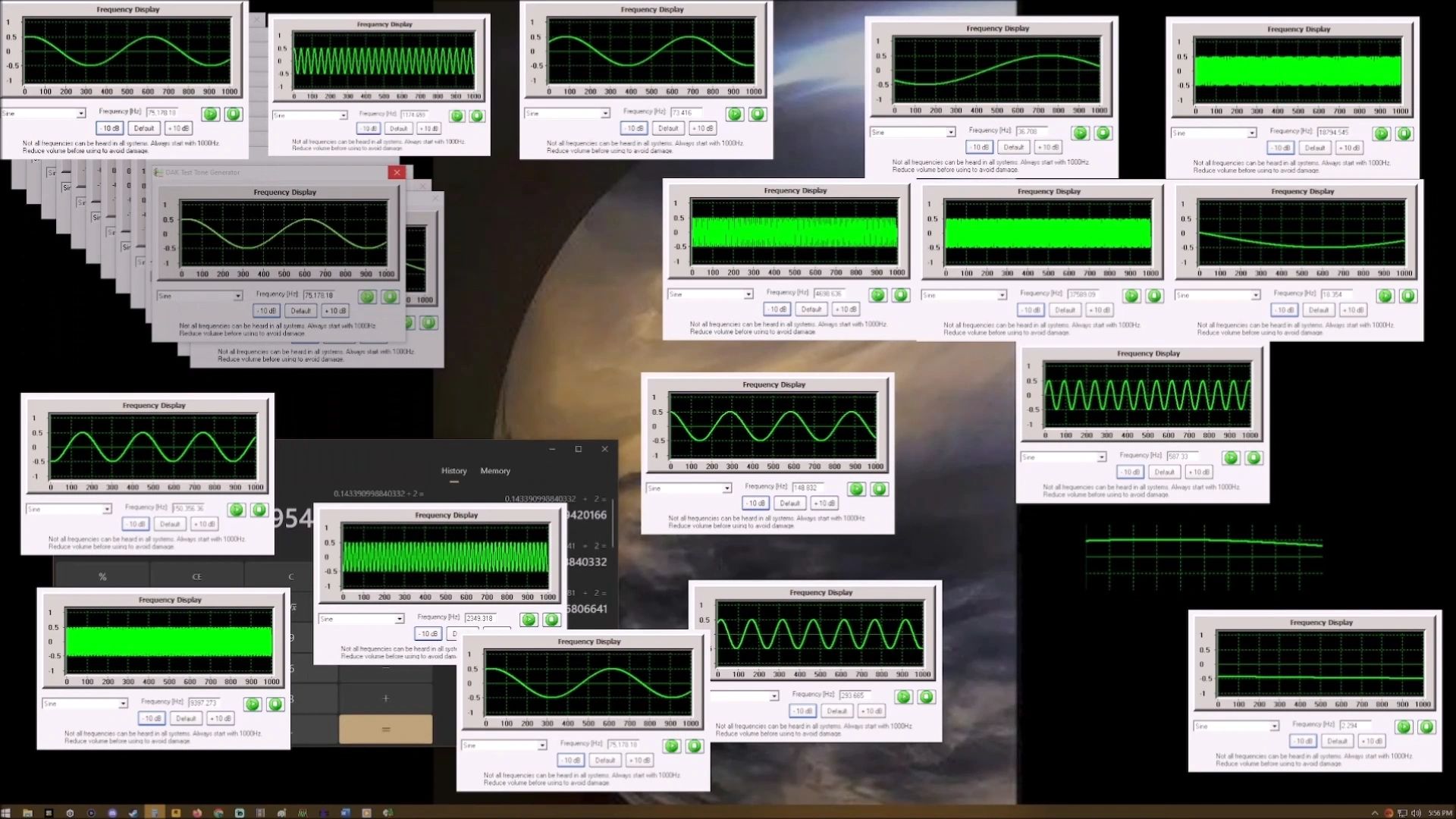Open Sine waveform dropdown in 2.294 Hz window
This screenshot has width=1456, height=819.
[1274, 726]
